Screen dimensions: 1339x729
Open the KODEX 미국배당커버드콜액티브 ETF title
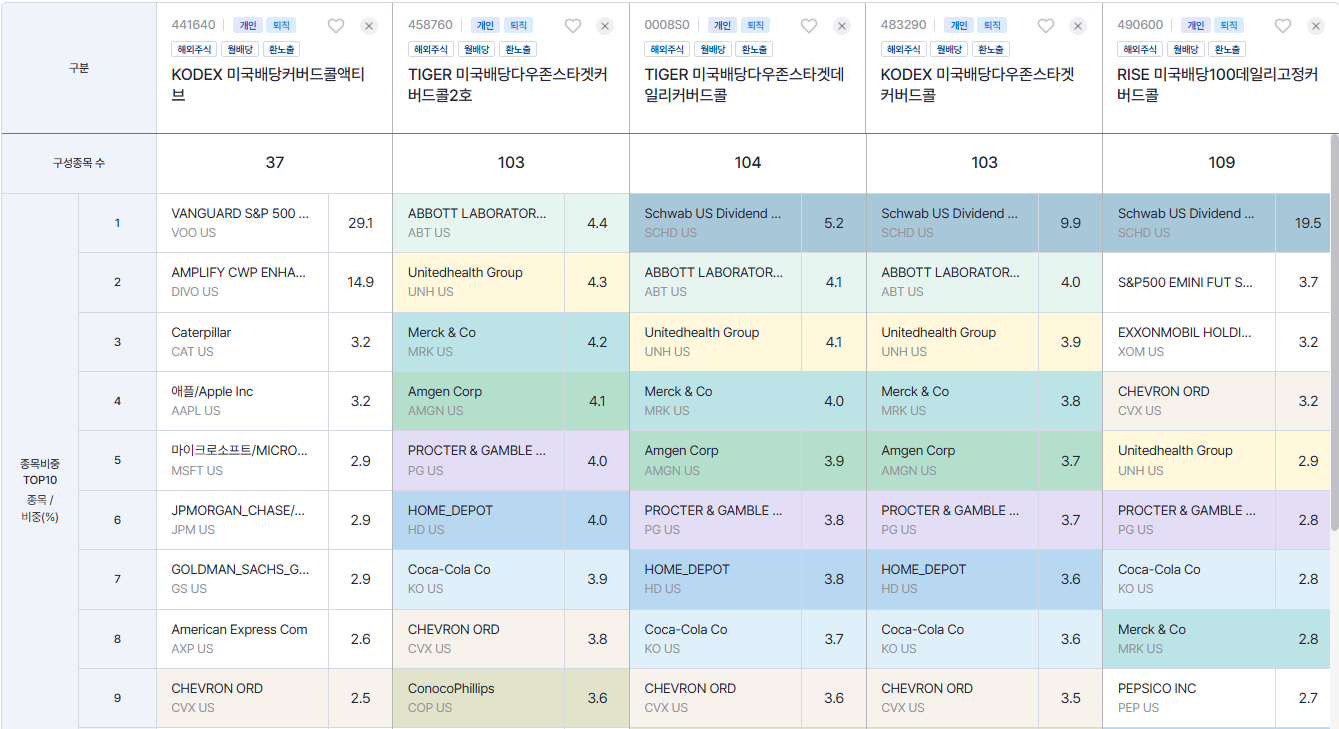268,85
